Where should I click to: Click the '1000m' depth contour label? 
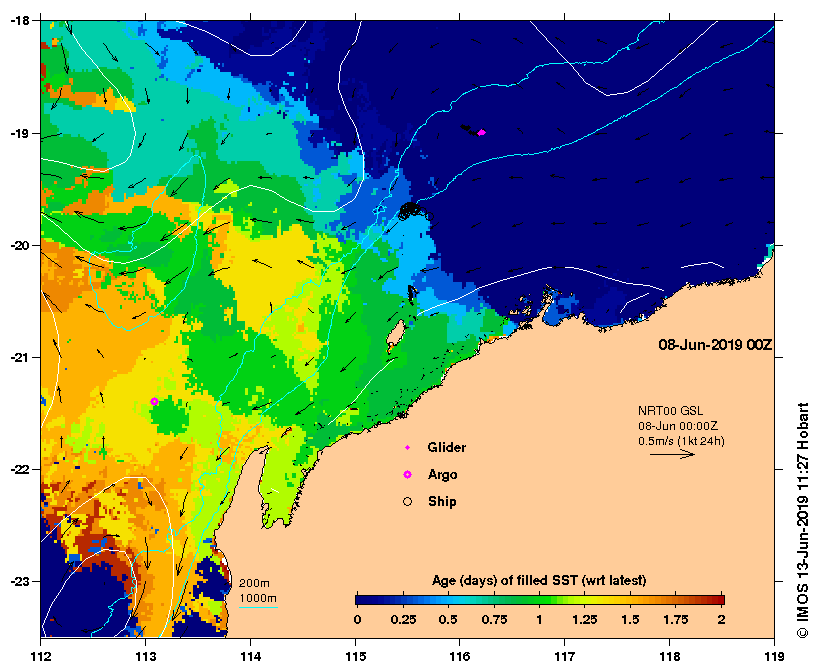(258, 598)
